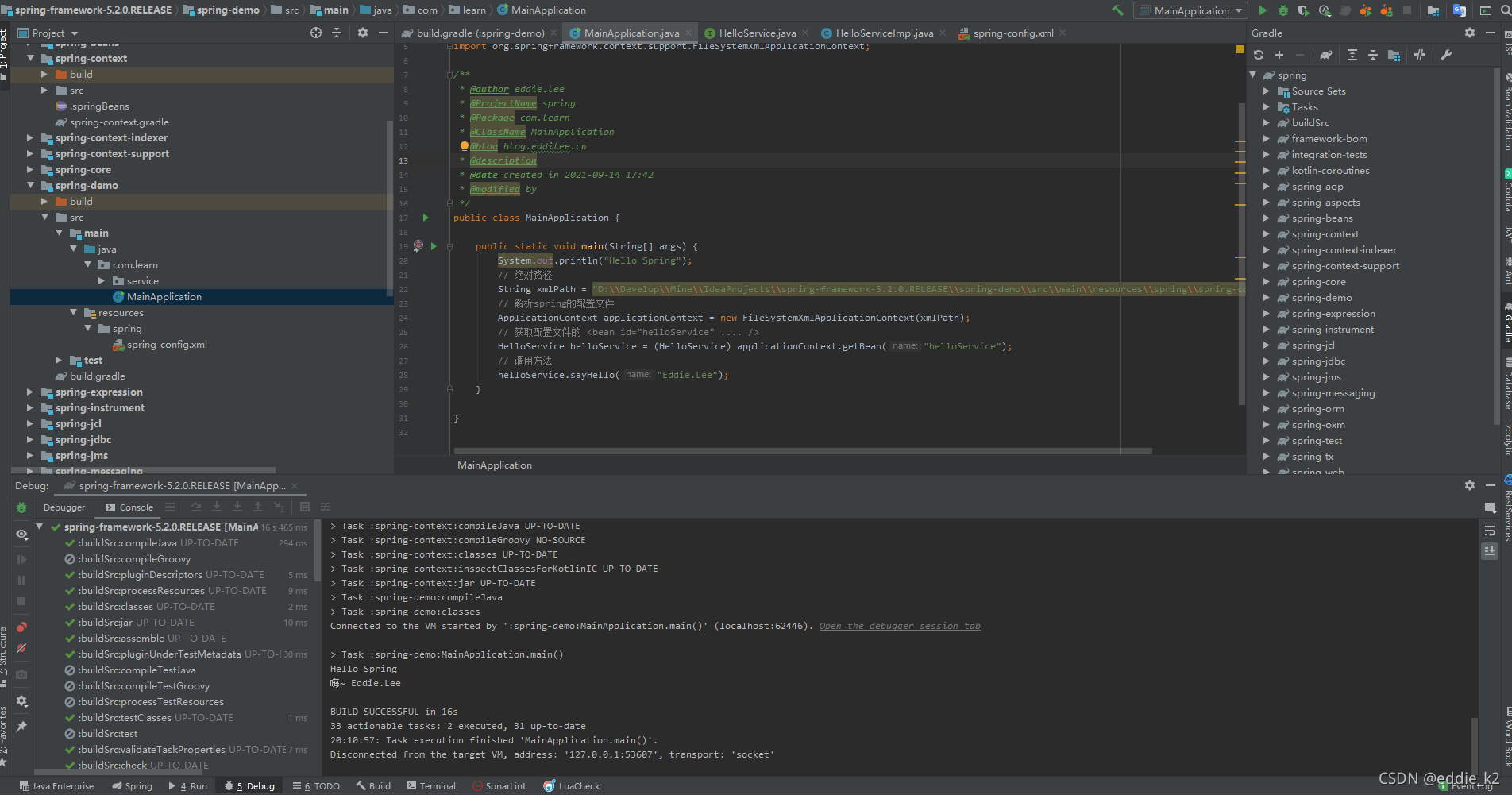Collapse the root spring node in Gradle tree

(1253, 75)
